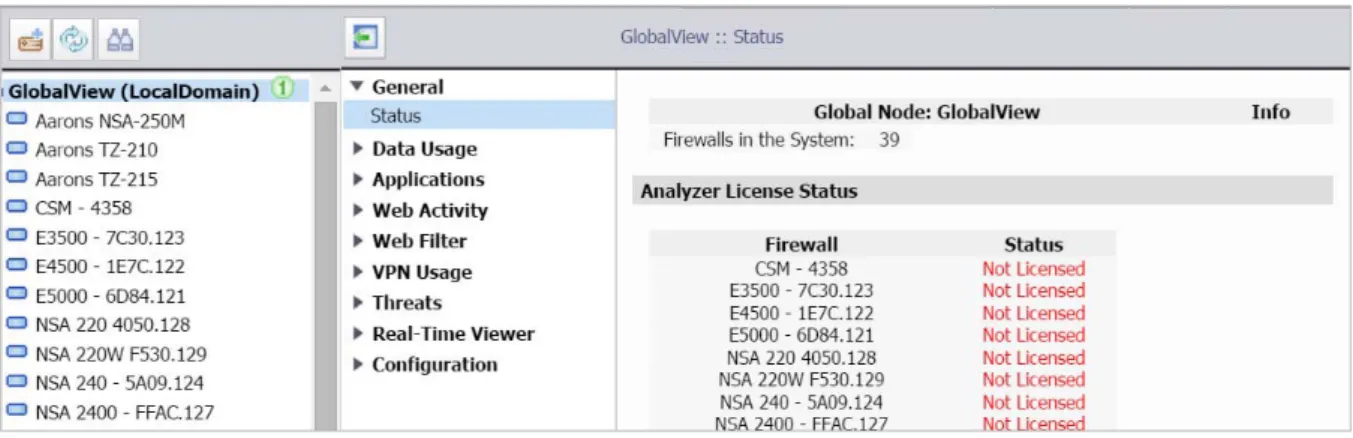Click the Info column header
Screen dimensions: 1353x438
1270,112
